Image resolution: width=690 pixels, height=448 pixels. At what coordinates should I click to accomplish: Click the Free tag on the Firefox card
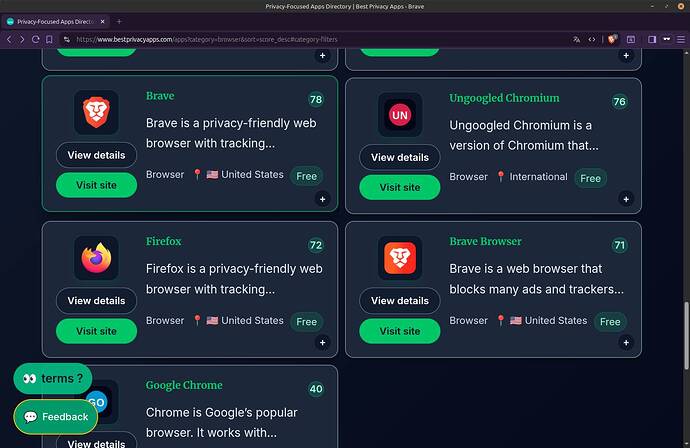pyautogui.click(x=307, y=322)
